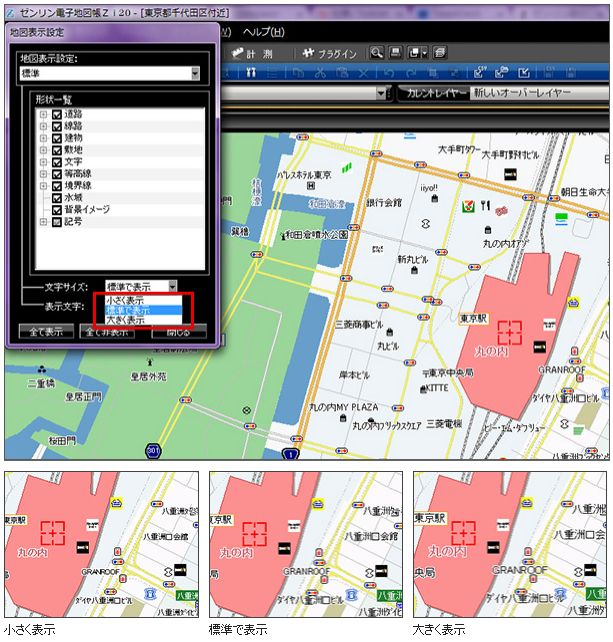The height and width of the screenshot is (642, 613).
Task: Click the route 301 shield on map
Action: (153, 451)
